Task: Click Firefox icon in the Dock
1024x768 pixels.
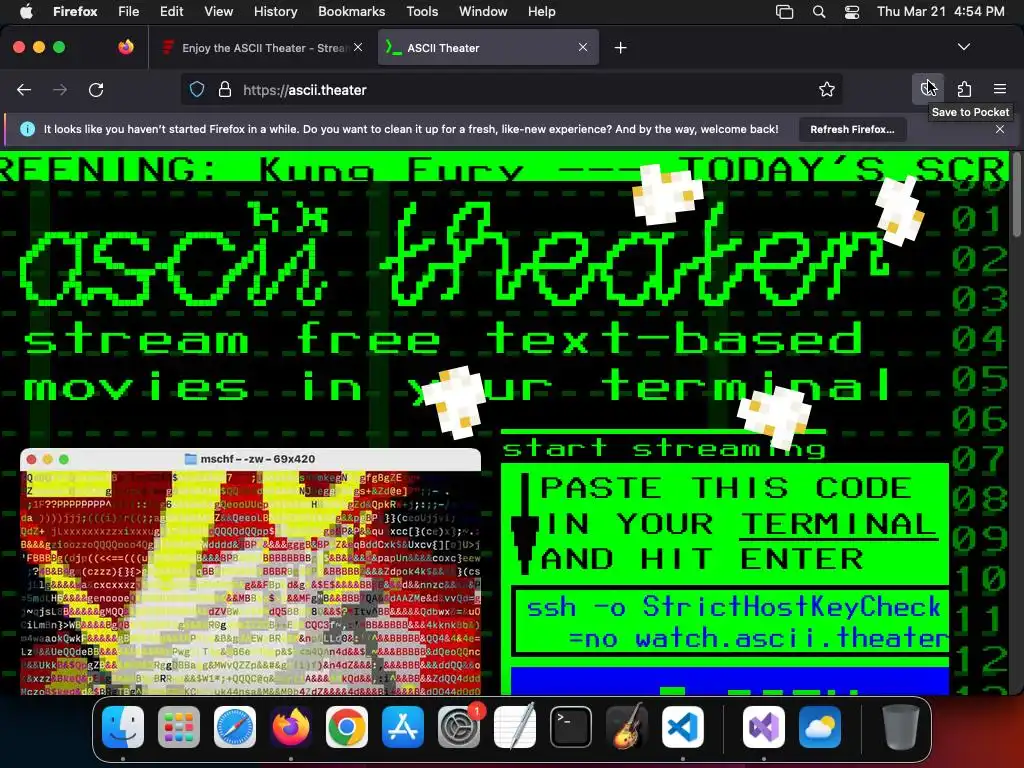Action: pyautogui.click(x=291, y=727)
